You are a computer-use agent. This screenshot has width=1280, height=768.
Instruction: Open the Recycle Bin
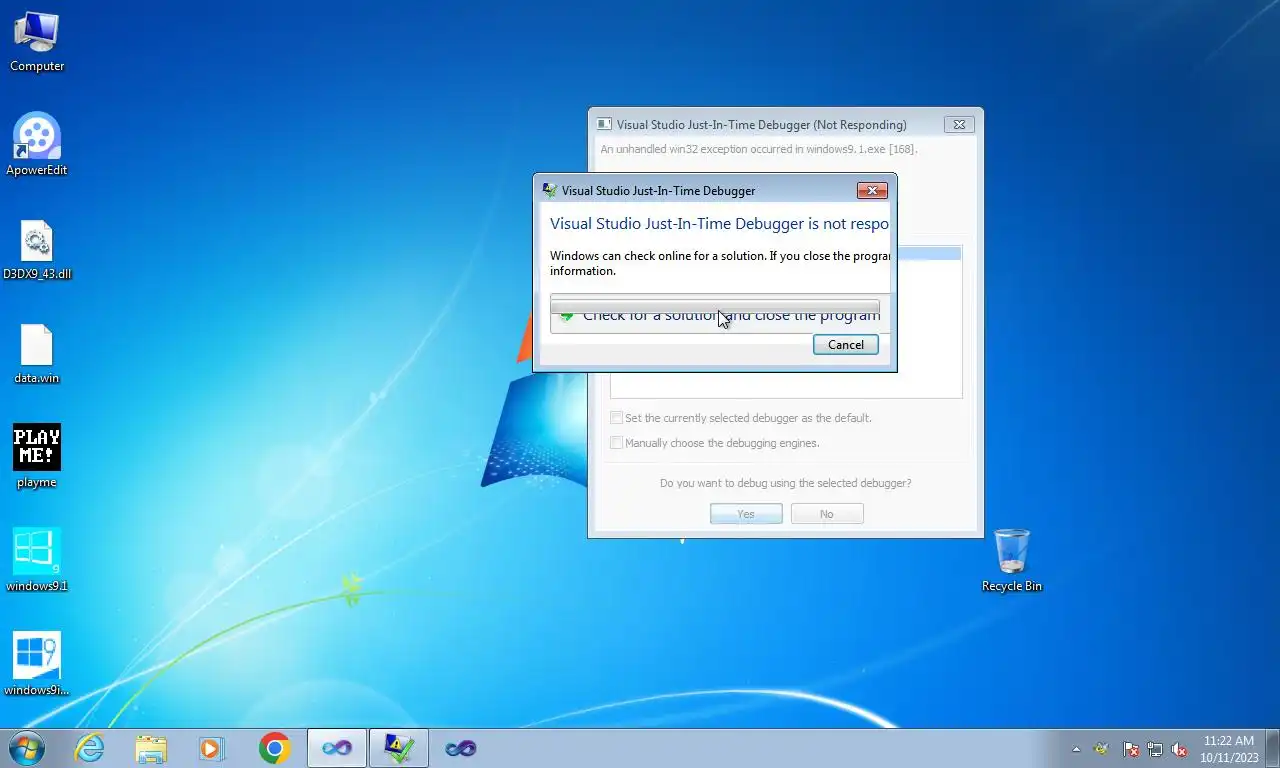point(1012,560)
